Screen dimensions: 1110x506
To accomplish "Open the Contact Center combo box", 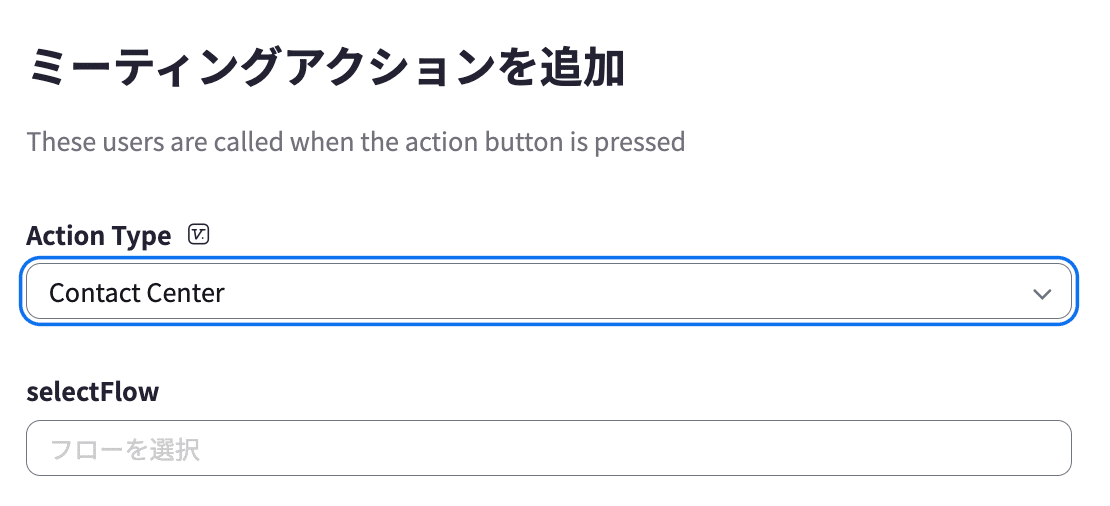I will 549,292.
